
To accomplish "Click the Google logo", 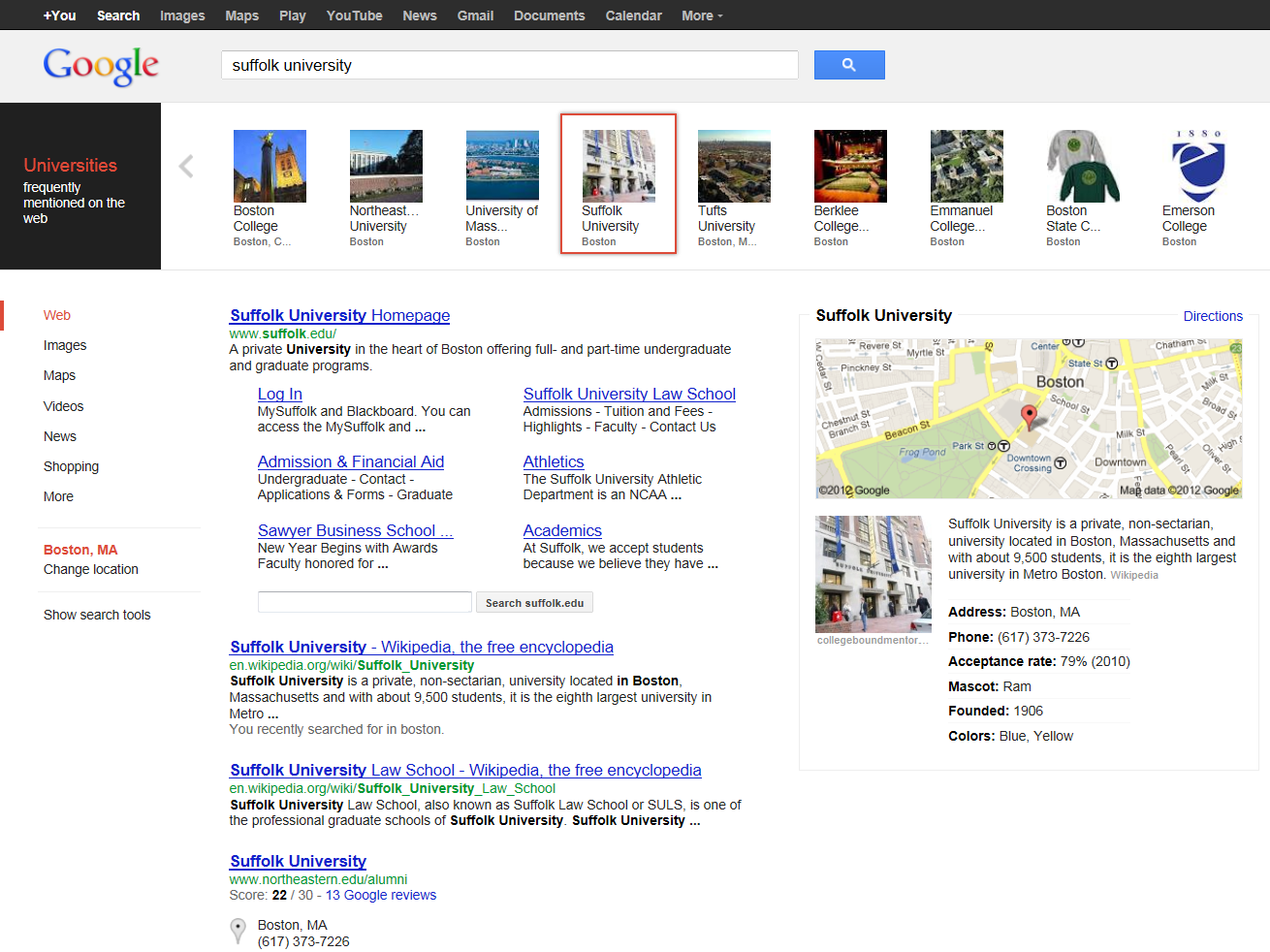I will (101, 66).
